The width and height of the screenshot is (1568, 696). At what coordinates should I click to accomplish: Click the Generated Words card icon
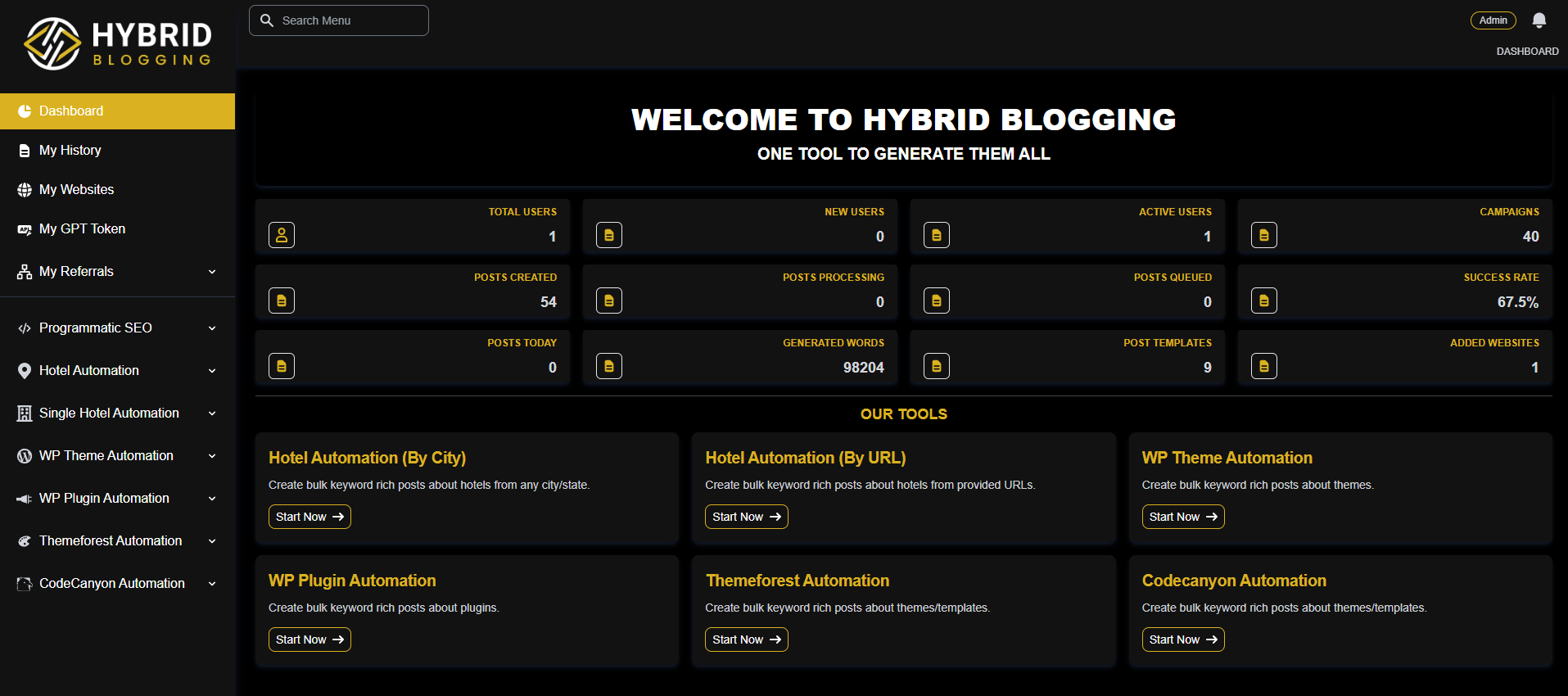(x=609, y=366)
